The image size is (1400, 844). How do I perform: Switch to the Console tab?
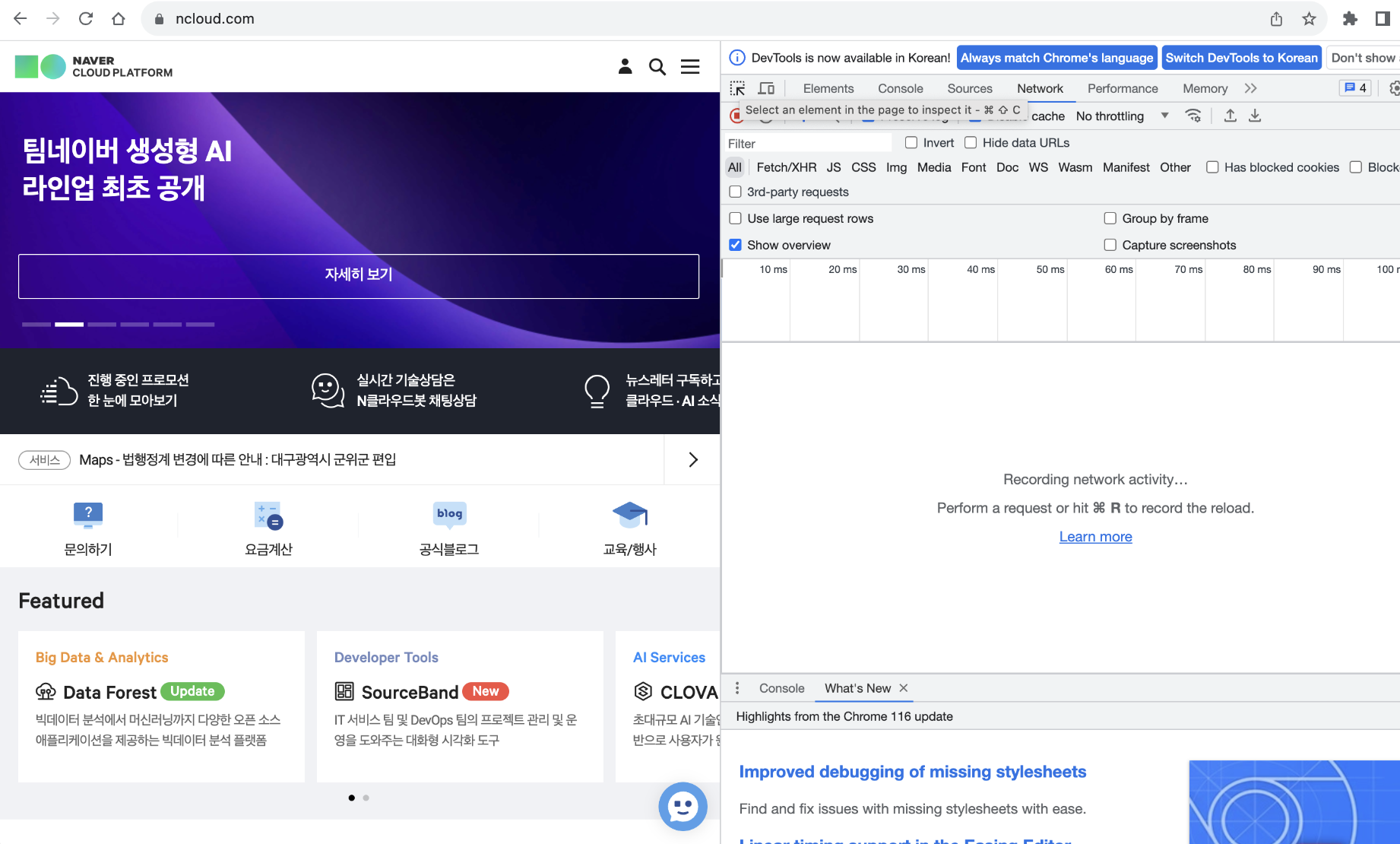pyautogui.click(x=901, y=88)
